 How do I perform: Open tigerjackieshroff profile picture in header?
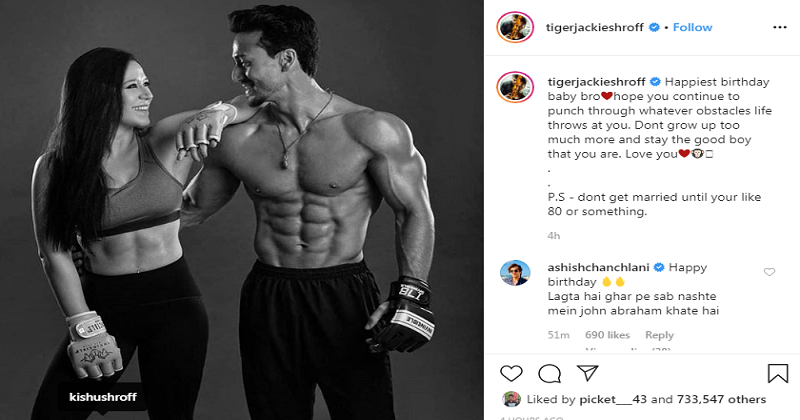pyautogui.click(x=515, y=27)
